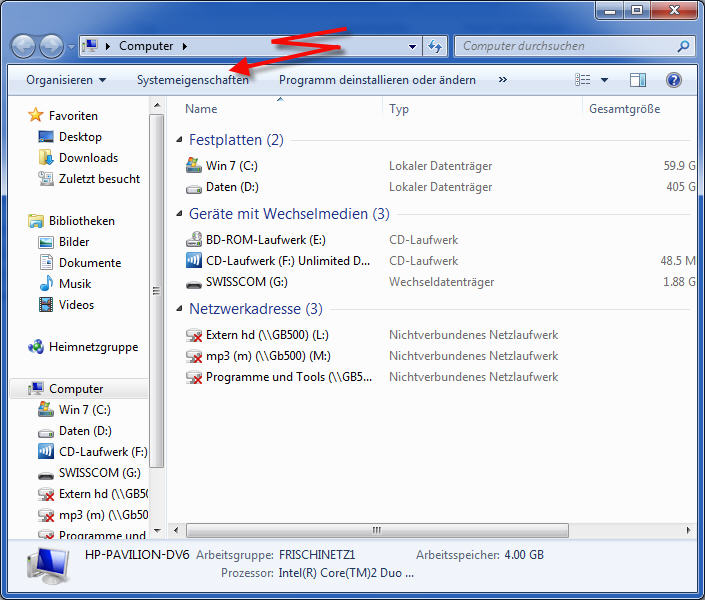705x600 pixels.
Task: Open Heimnetzgruppe in the navigation pane
Action: pos(93,347)
